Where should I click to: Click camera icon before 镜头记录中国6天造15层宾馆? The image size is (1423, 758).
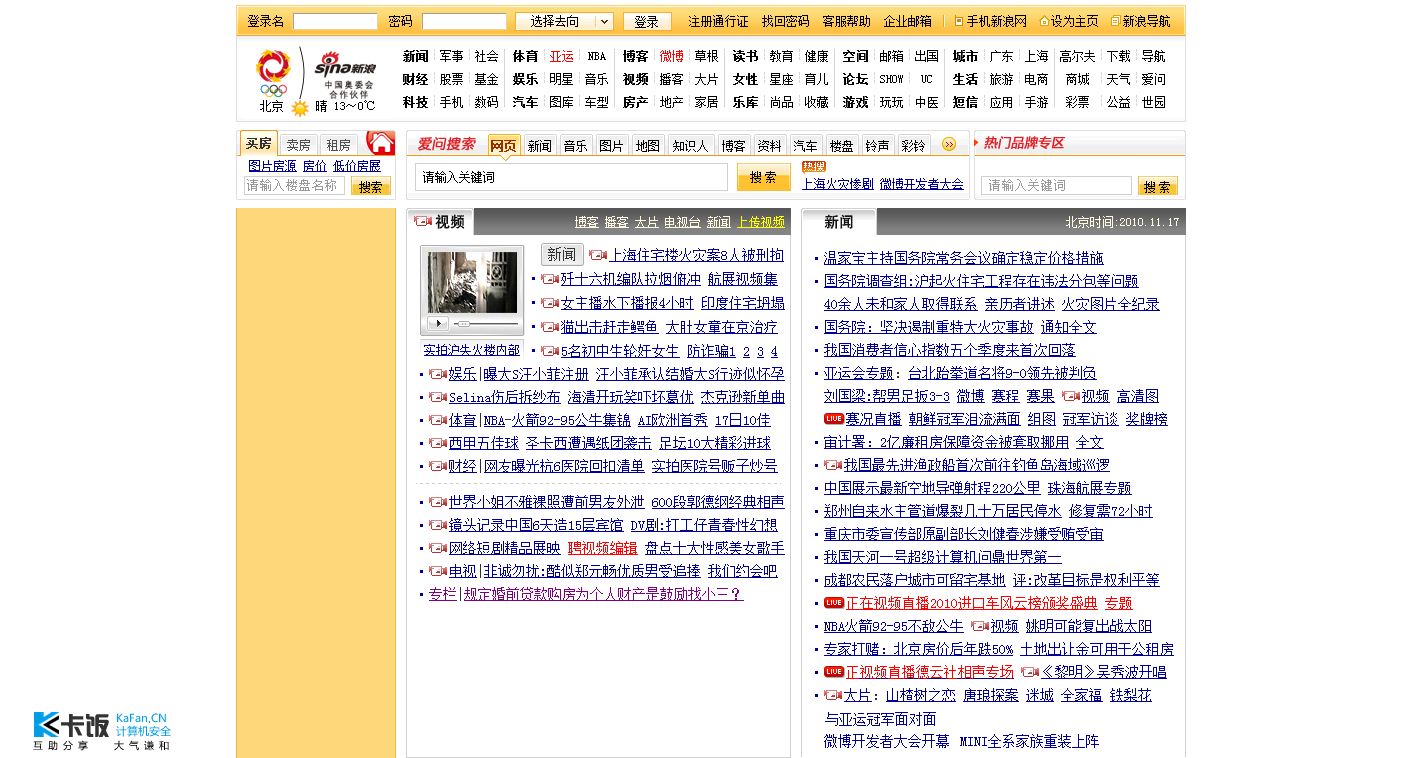tap(437, 525)
